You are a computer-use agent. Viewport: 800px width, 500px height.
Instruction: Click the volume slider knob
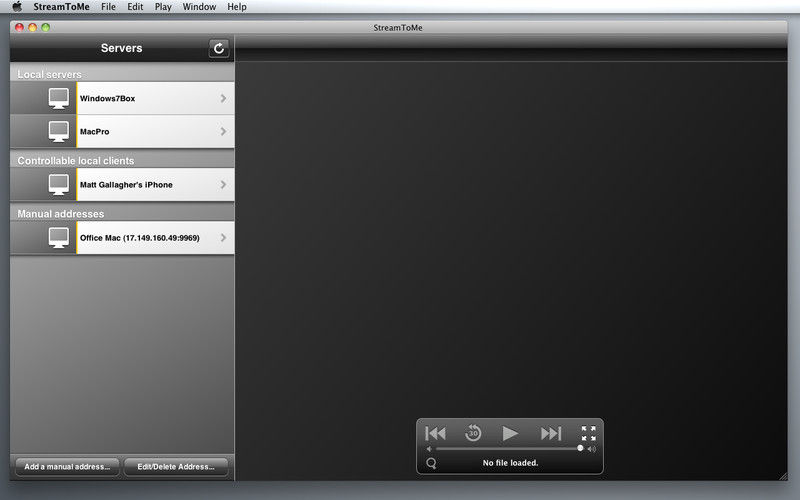tap(580, 448)
